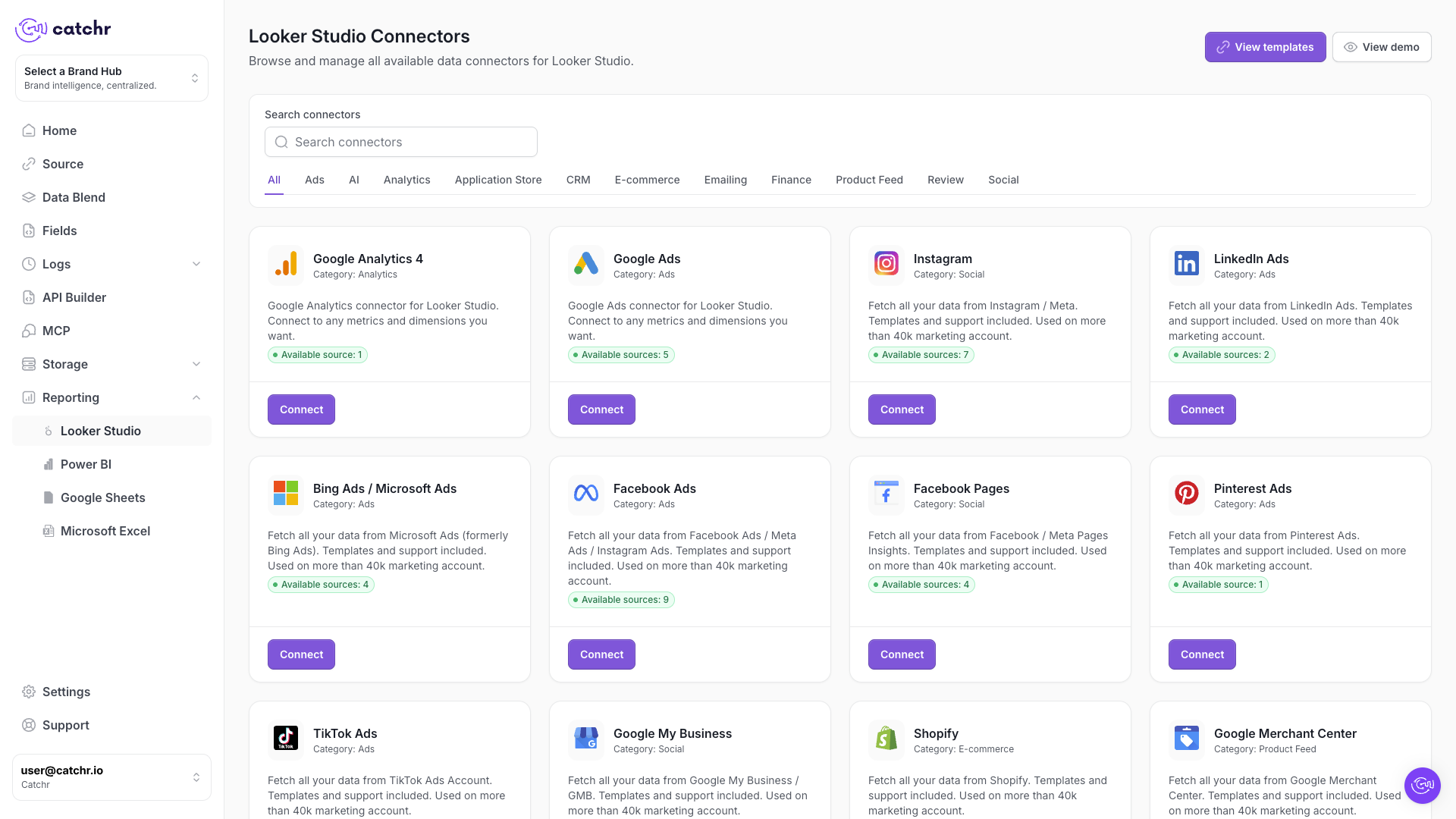Viewport: 1456px width, 819px height.
Task: Switch to the AI category tab
Action: [354, 180]
